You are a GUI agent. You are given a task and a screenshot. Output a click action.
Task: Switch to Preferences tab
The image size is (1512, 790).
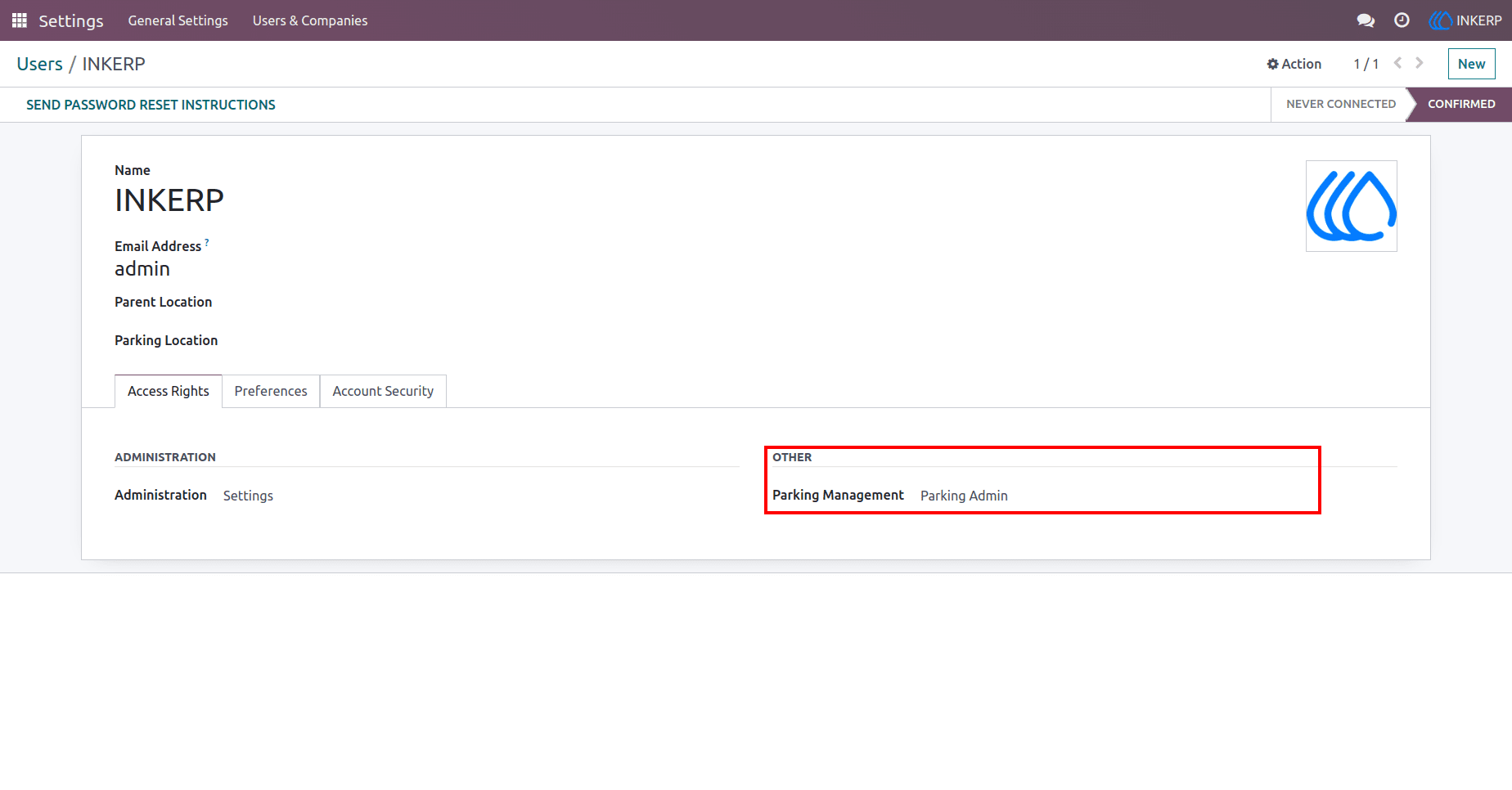(271, 391)
